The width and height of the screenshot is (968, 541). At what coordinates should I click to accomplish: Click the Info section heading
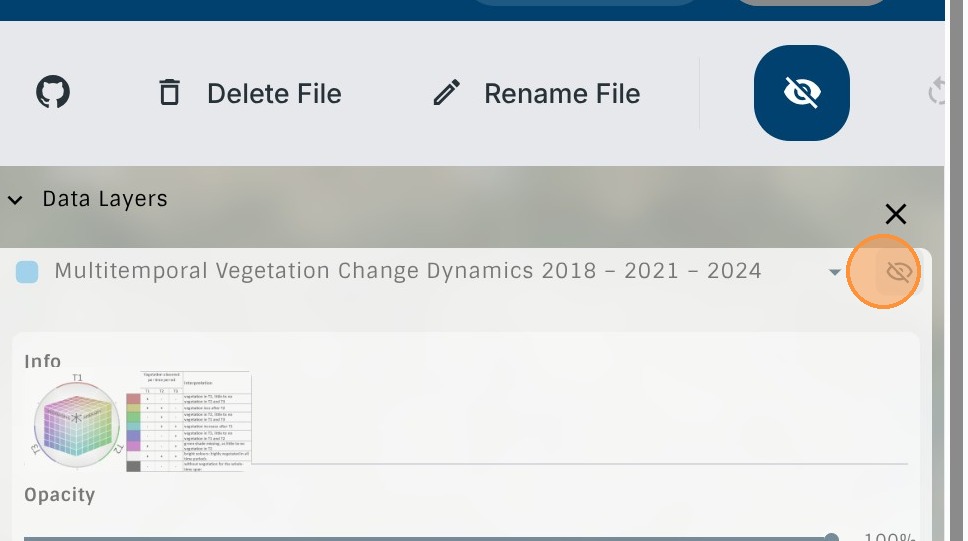tap(43, 361)
